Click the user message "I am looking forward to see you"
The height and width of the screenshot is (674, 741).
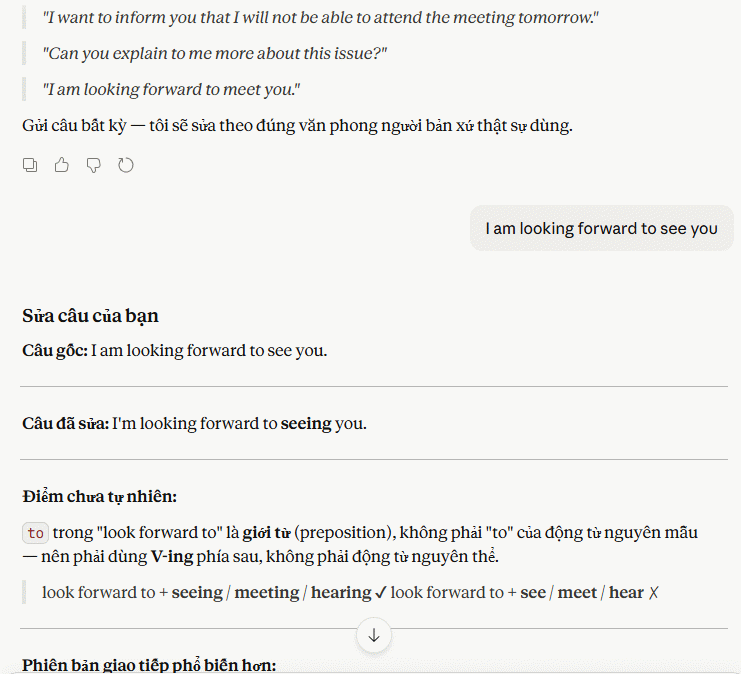pyautogui.click(x=601, y=228)
